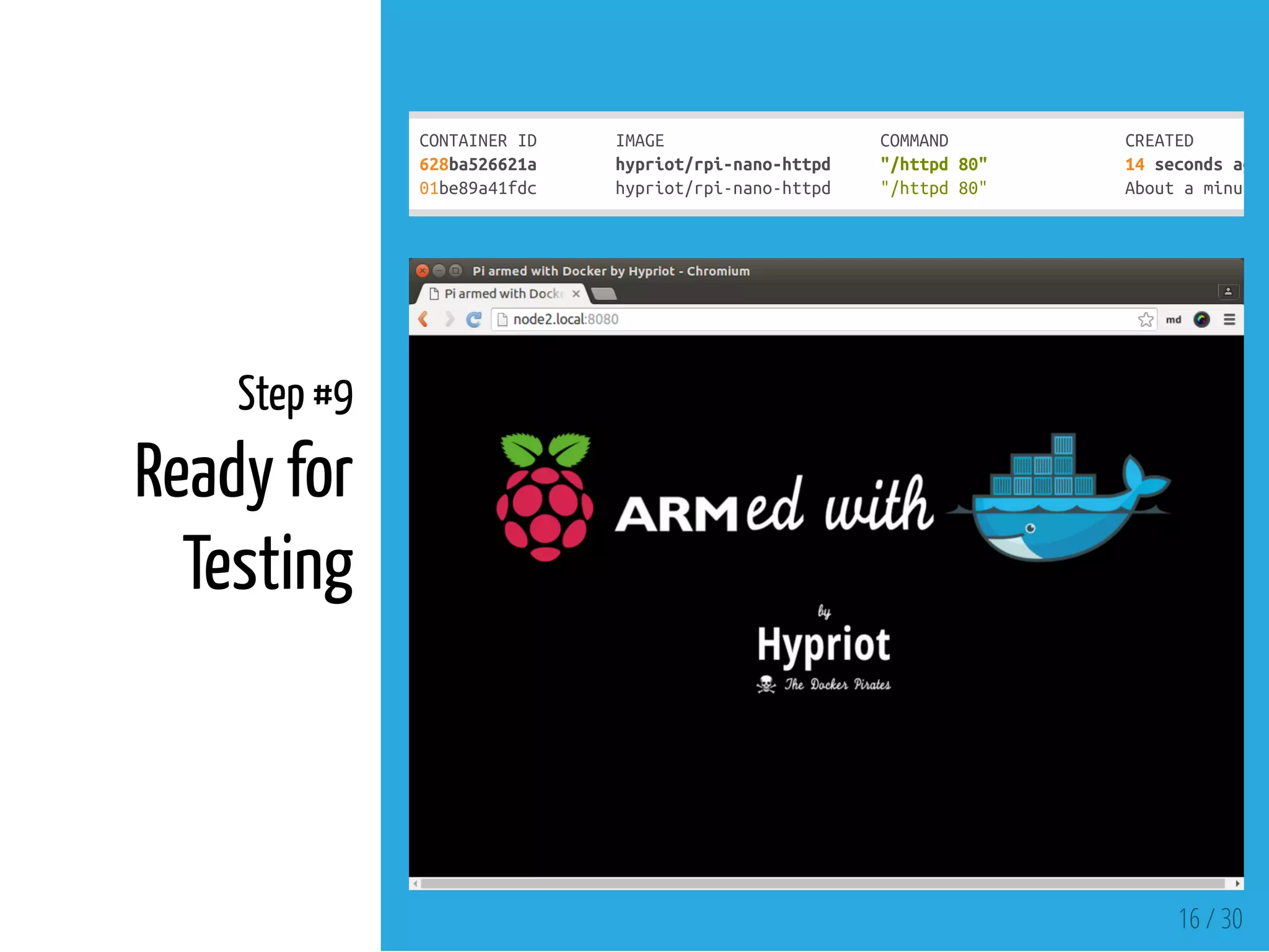This screenshot has width=1269, height=952.
Task: Click the slide number 16 / 30
Action: tap(1210, 919)
